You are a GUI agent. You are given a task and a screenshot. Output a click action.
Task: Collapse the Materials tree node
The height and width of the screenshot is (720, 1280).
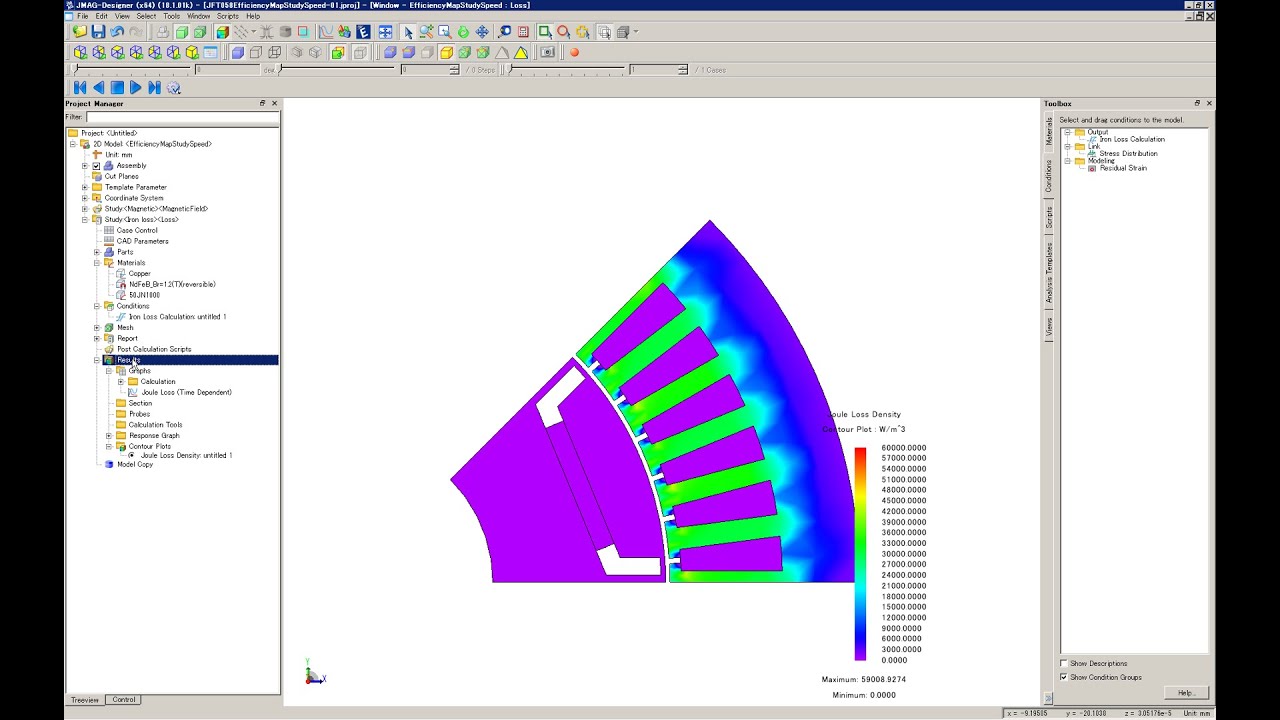pos(97,263)
